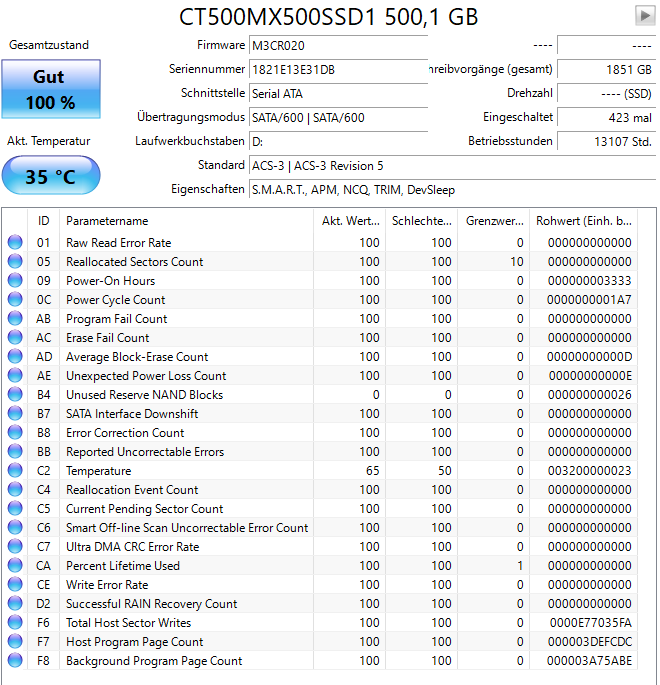The width and height of the screenshot is (660, 685).
Task: Click the Schnittstelle field Serial ATA
Action: point(338,93)
